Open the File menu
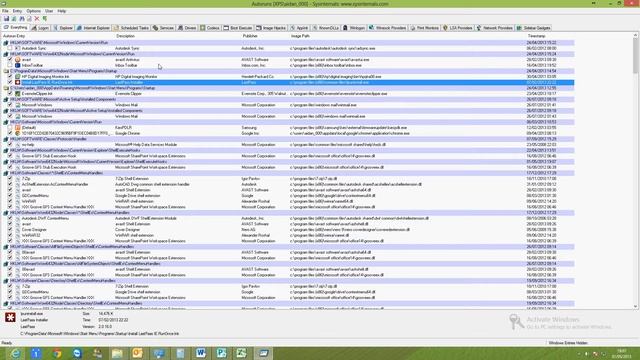This screenshot has height=360, width=640. coord(5,11)
